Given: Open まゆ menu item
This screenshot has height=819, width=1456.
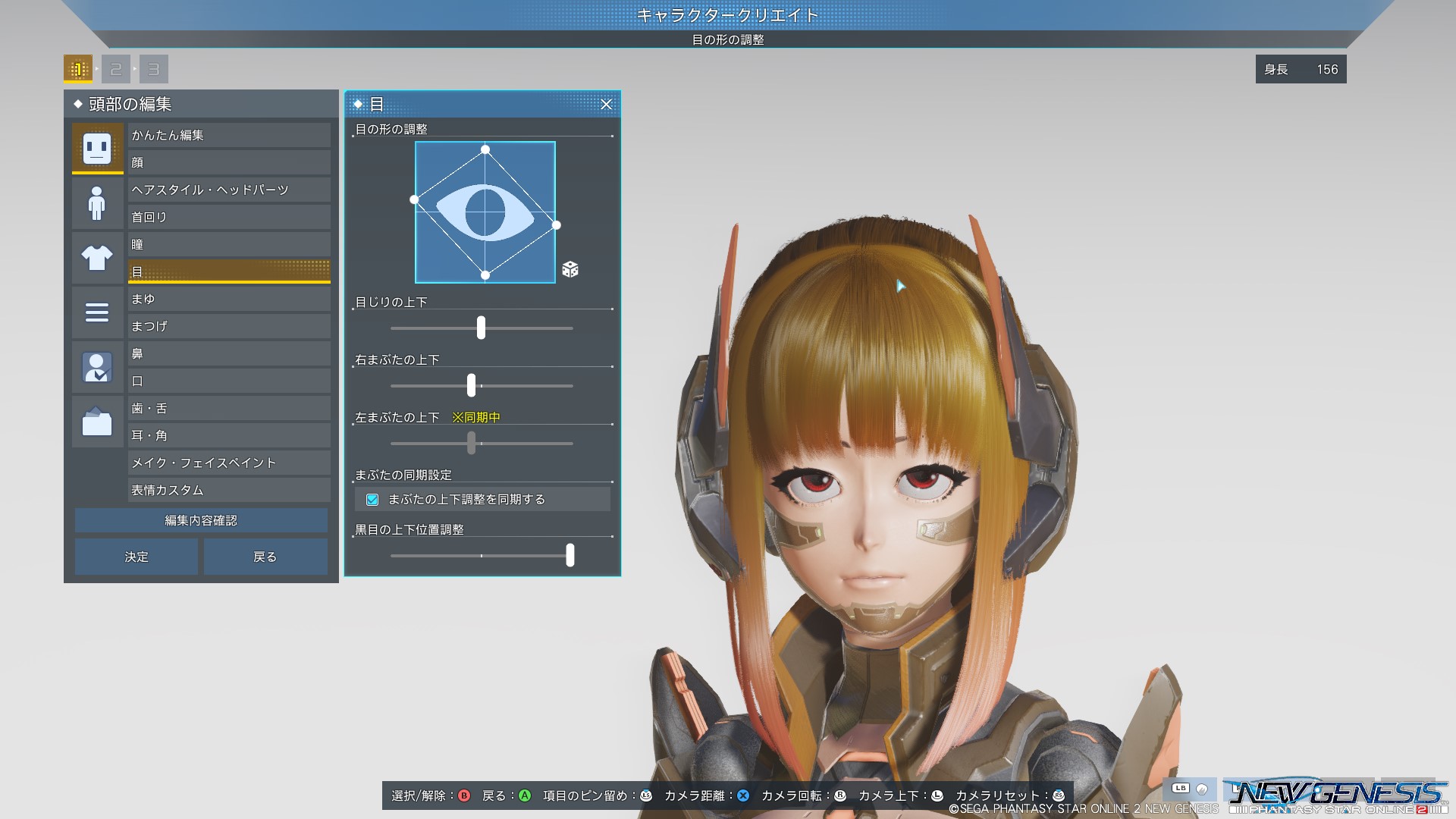Looking at the screenshot, I should 229,299.
